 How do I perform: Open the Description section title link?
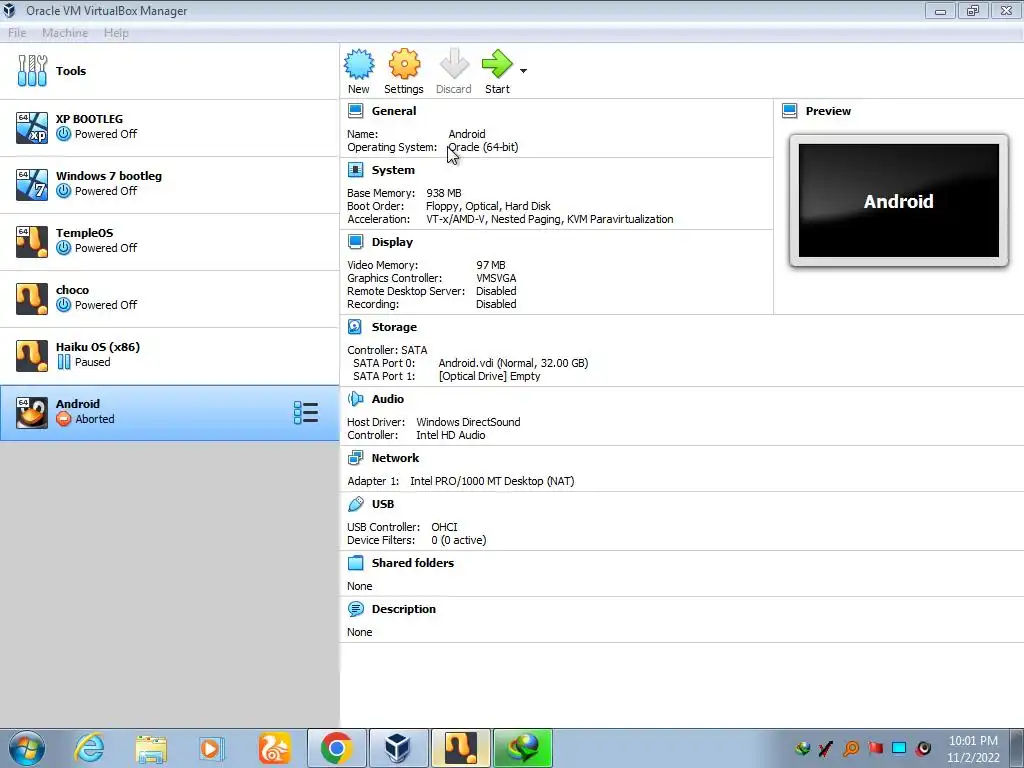(x=404, y=609)
